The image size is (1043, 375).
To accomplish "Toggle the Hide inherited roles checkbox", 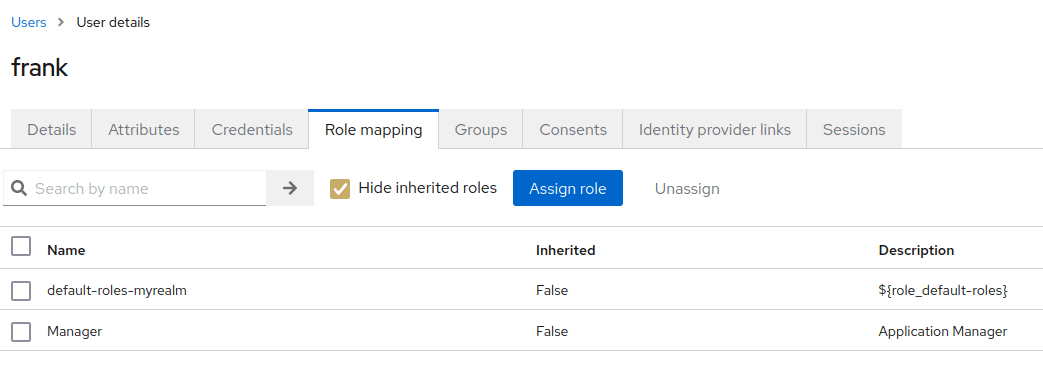I will [340, 188].
